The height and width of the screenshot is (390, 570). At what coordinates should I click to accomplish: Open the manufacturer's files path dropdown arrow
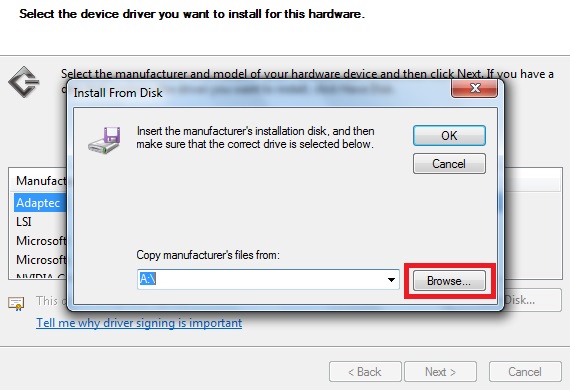pyautogui.click(x=391, y=280)
